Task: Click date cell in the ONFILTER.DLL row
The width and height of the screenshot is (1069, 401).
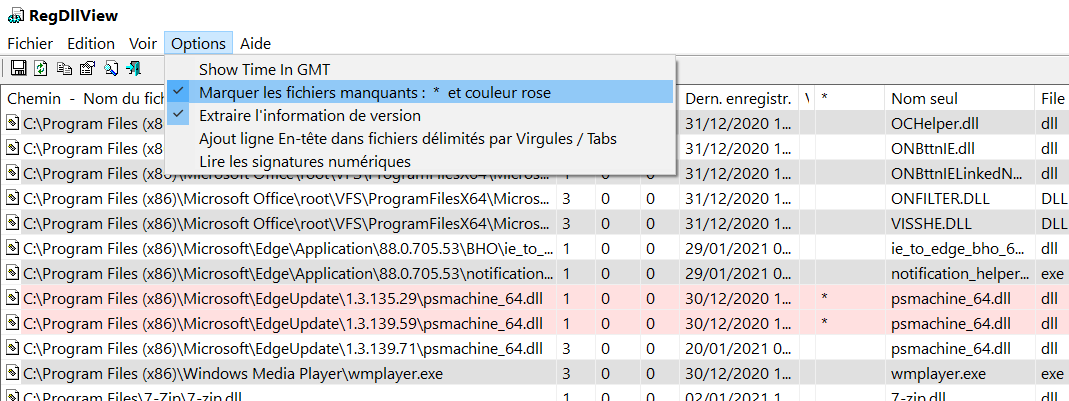Action: coord(738,199)
